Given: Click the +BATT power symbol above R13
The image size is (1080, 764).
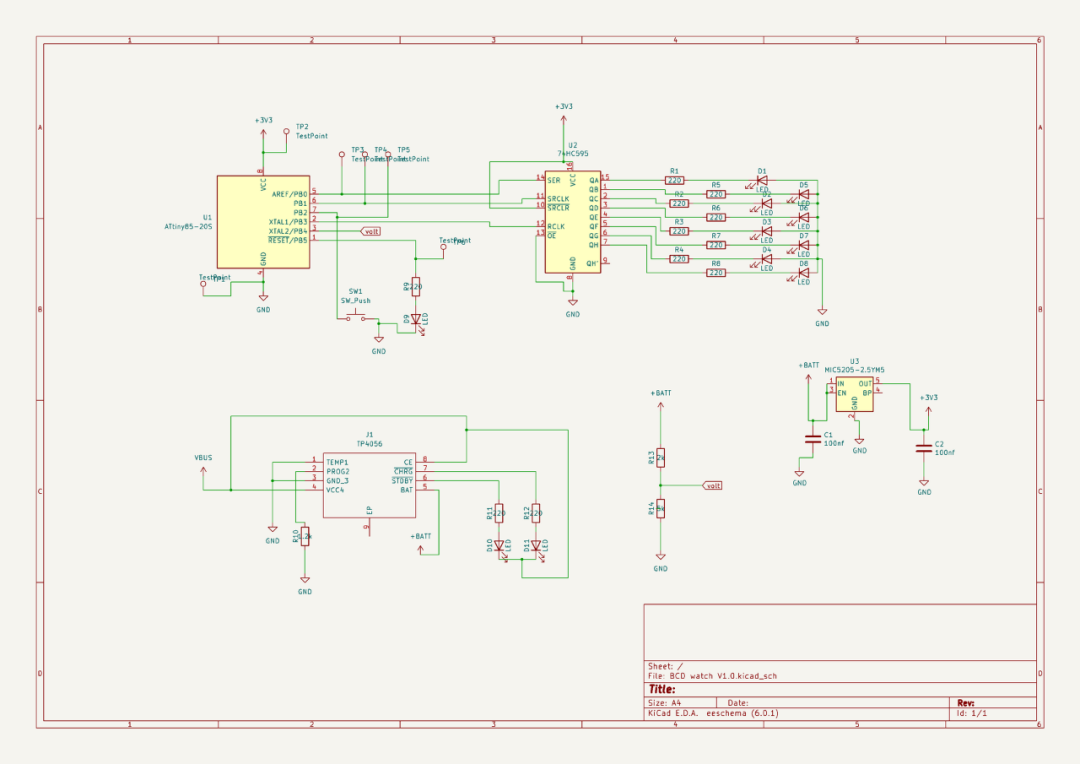Looking at the screenshot, I should [x=661, y=405].
